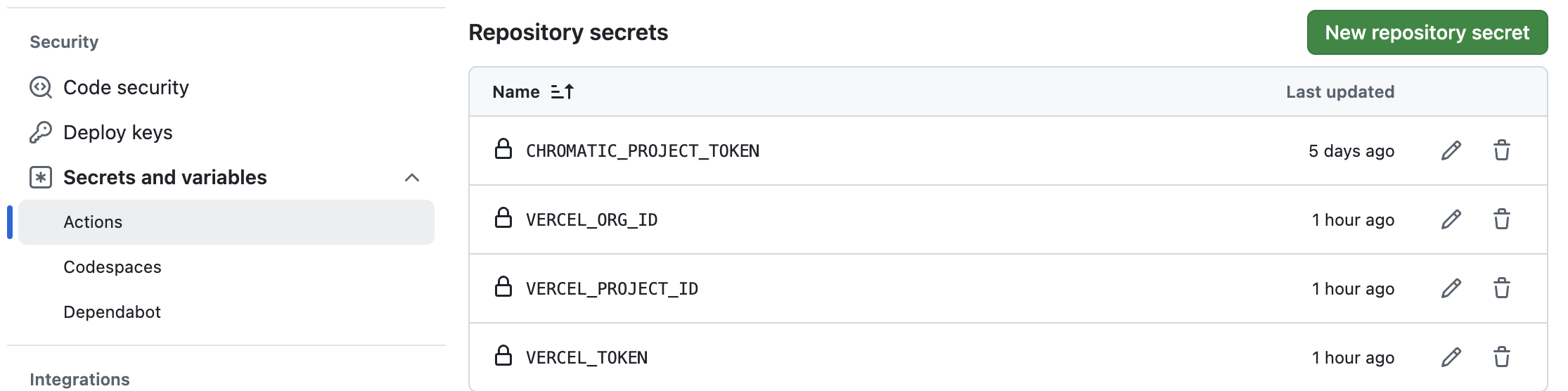Click the Last updated column header
Image resolution: width=1568 pixels, height=391 pixels.
tap(1339, 91)
